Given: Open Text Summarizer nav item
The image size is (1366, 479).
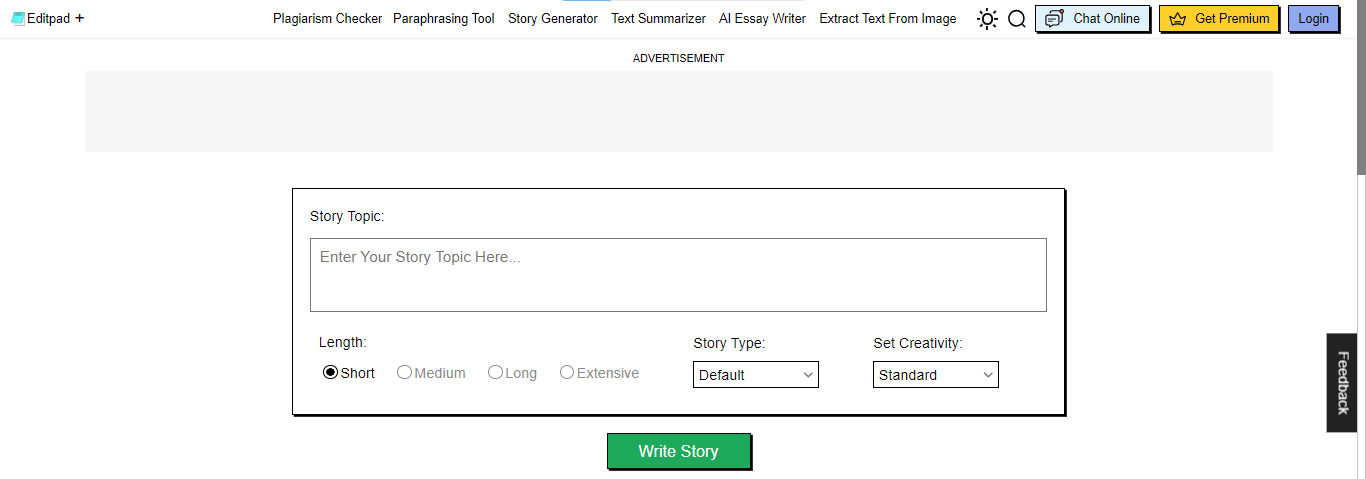Looking at the screenshot, I should tap(658, 18).
